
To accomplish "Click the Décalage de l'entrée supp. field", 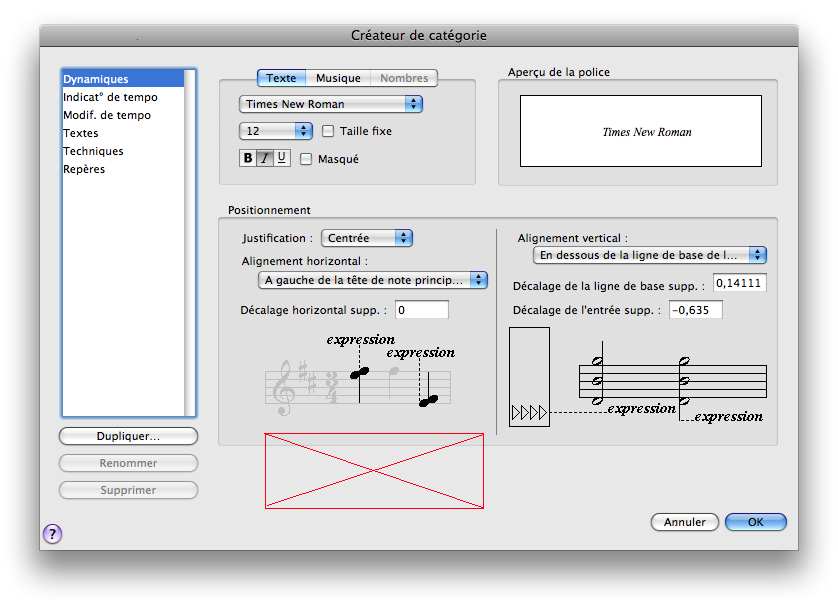I will (695, 310).
